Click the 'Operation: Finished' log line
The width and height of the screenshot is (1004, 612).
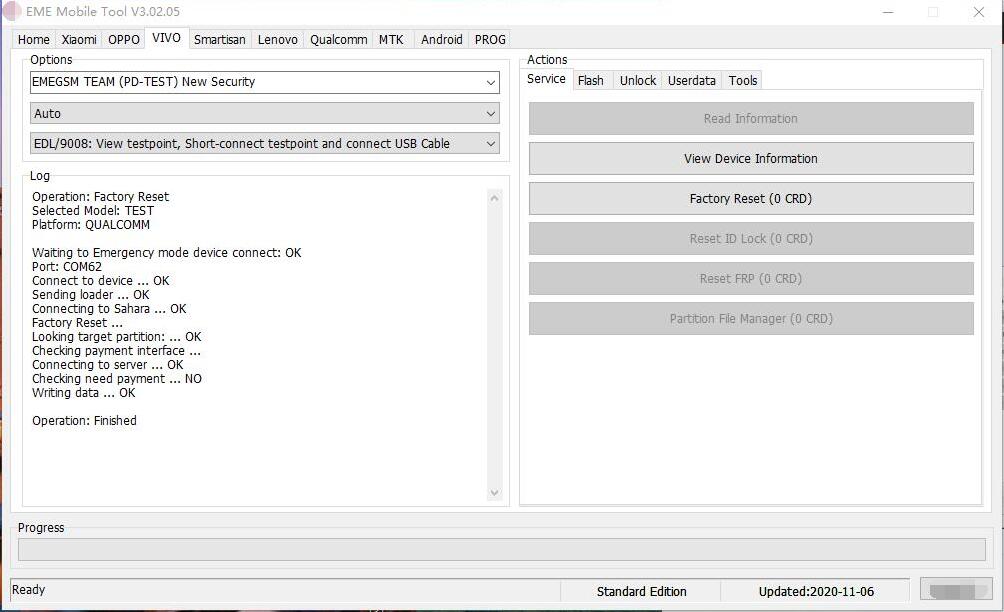[85, 421]
